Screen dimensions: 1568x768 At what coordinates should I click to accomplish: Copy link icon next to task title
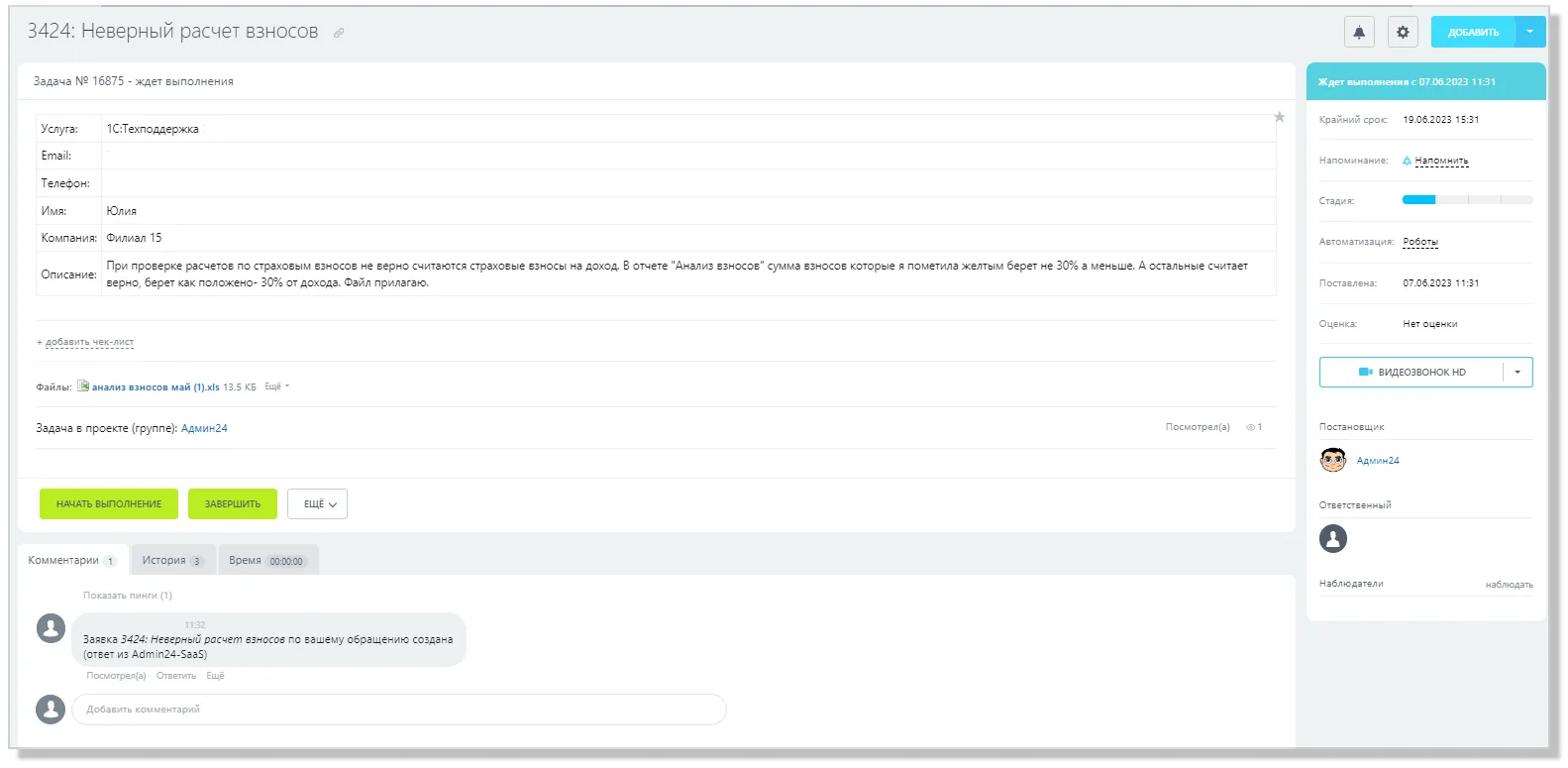pos(339,33)
